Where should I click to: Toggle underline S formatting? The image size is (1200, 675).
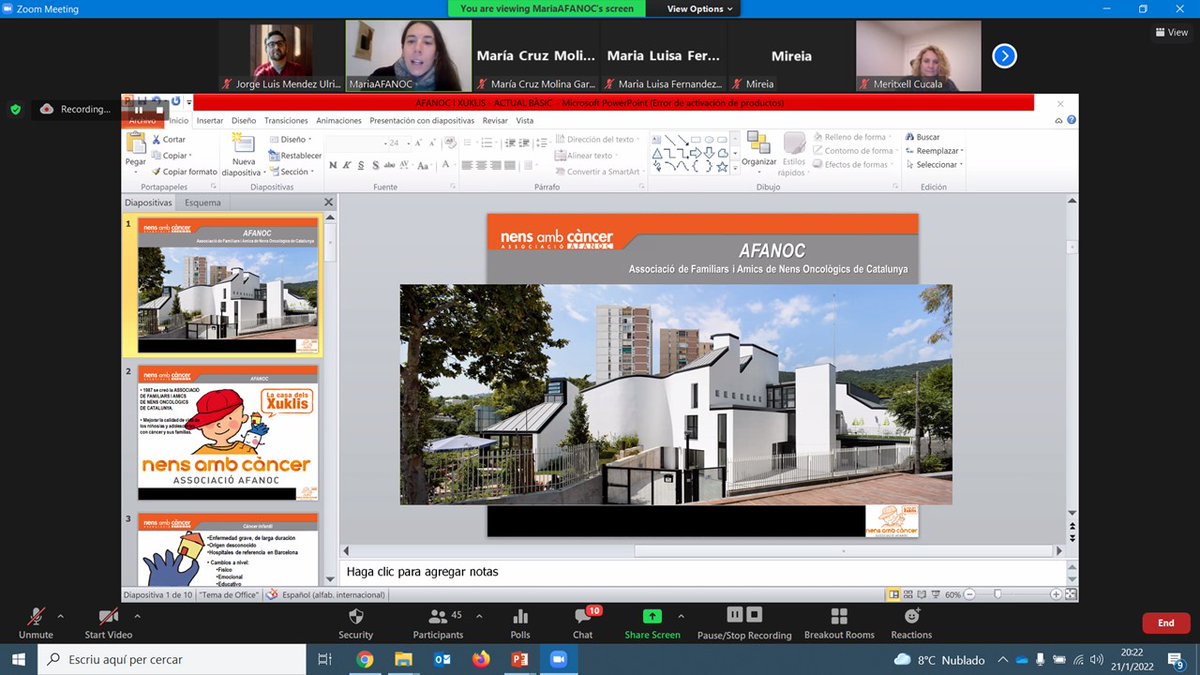tap(361, 166)
